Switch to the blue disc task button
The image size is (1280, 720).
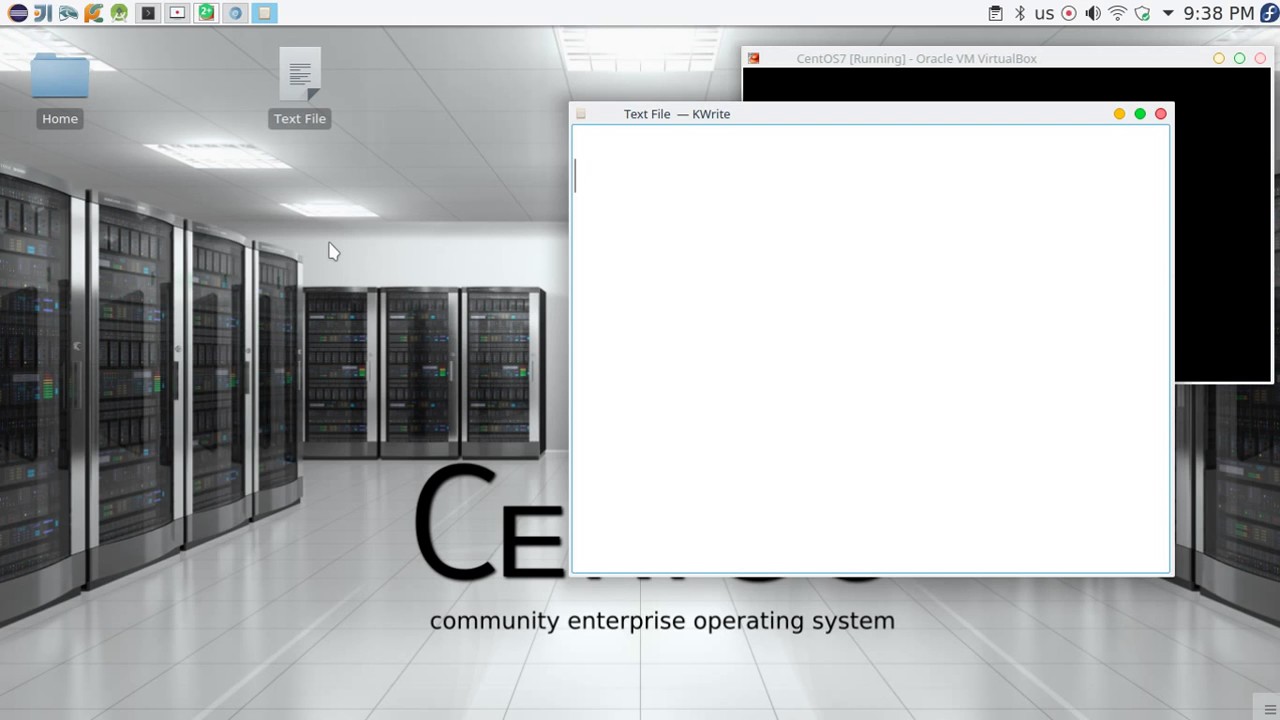235,13
